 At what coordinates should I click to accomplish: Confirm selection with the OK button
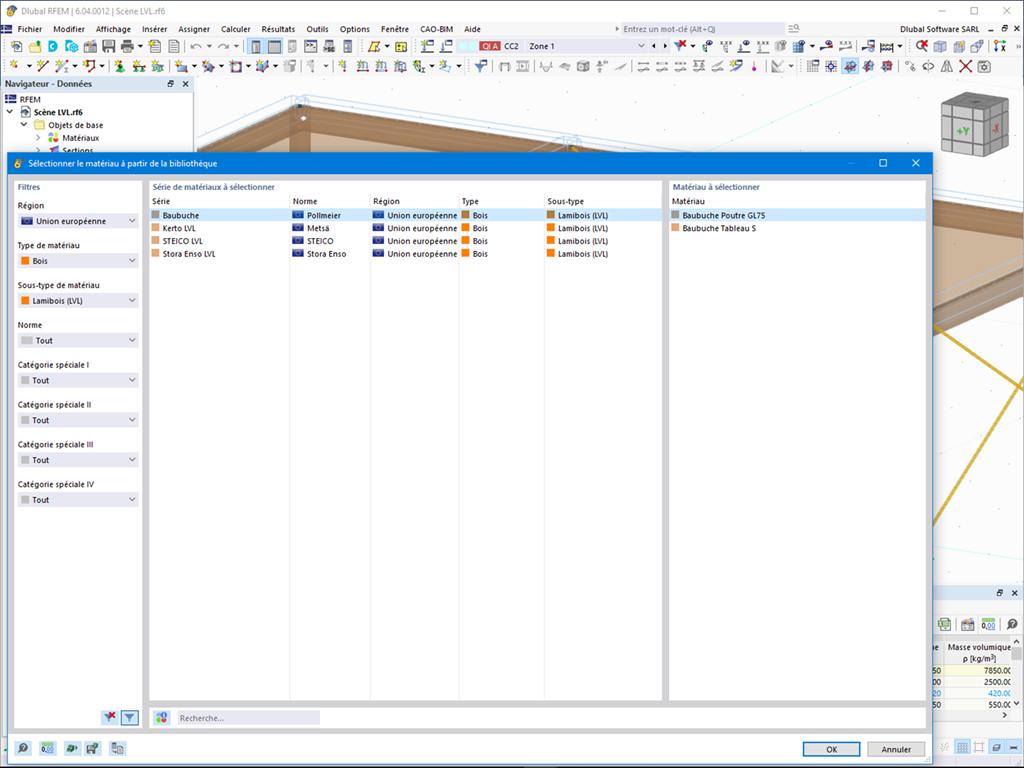click(x=831, y=749)
